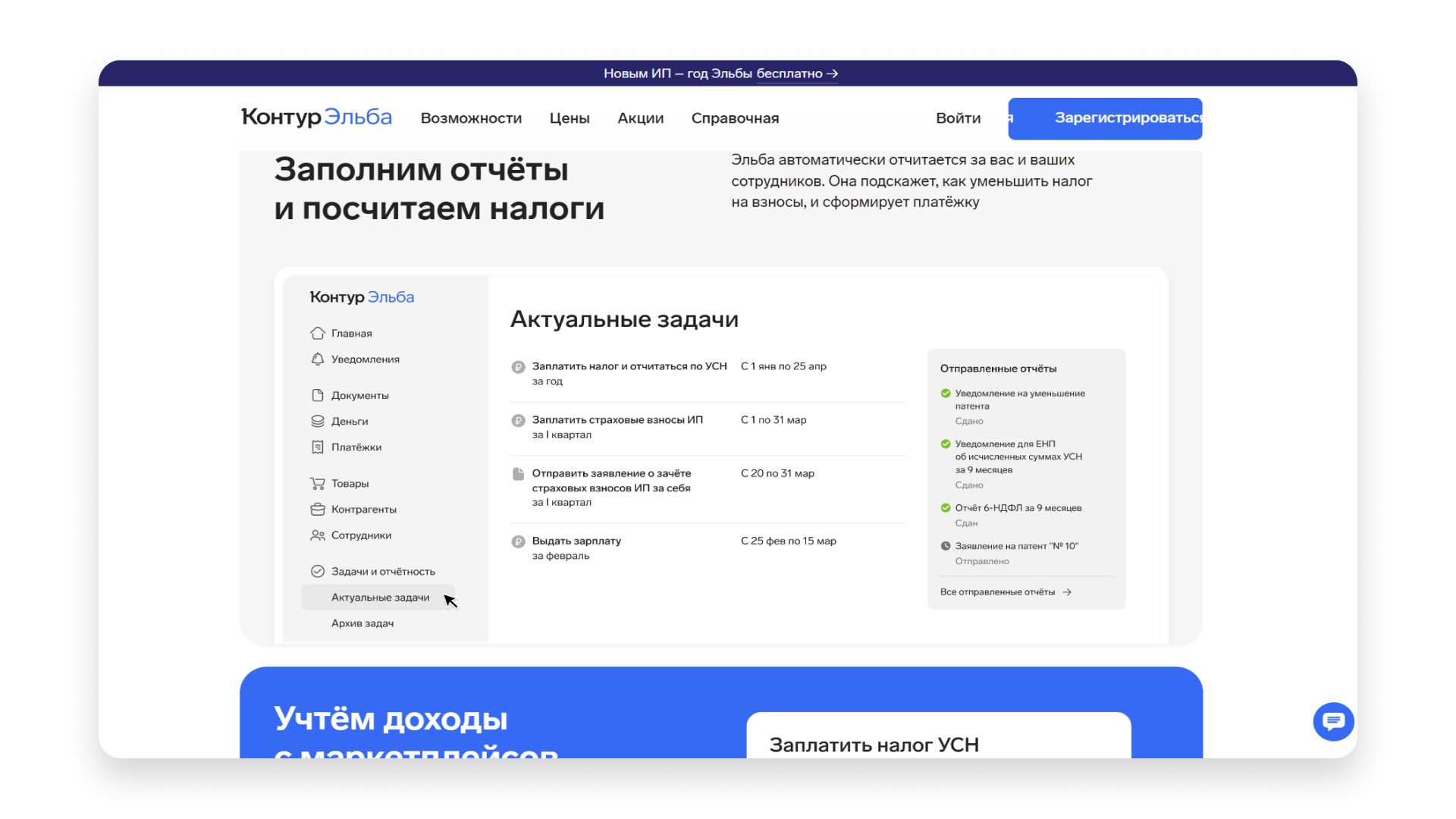Screen dimensions: 1456x819
Task: Click Заявление на патент "№ 10" entry
Action: 1016,546
